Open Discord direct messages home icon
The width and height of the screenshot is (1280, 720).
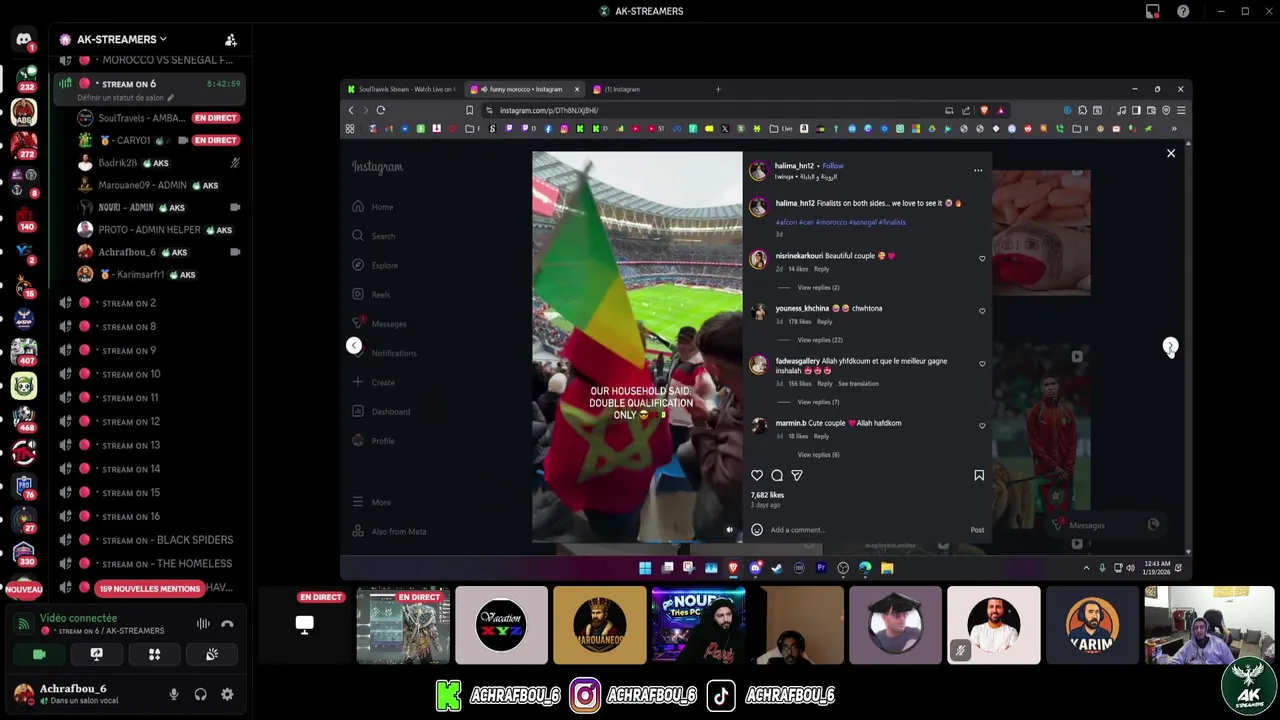[x=24, y=40]
